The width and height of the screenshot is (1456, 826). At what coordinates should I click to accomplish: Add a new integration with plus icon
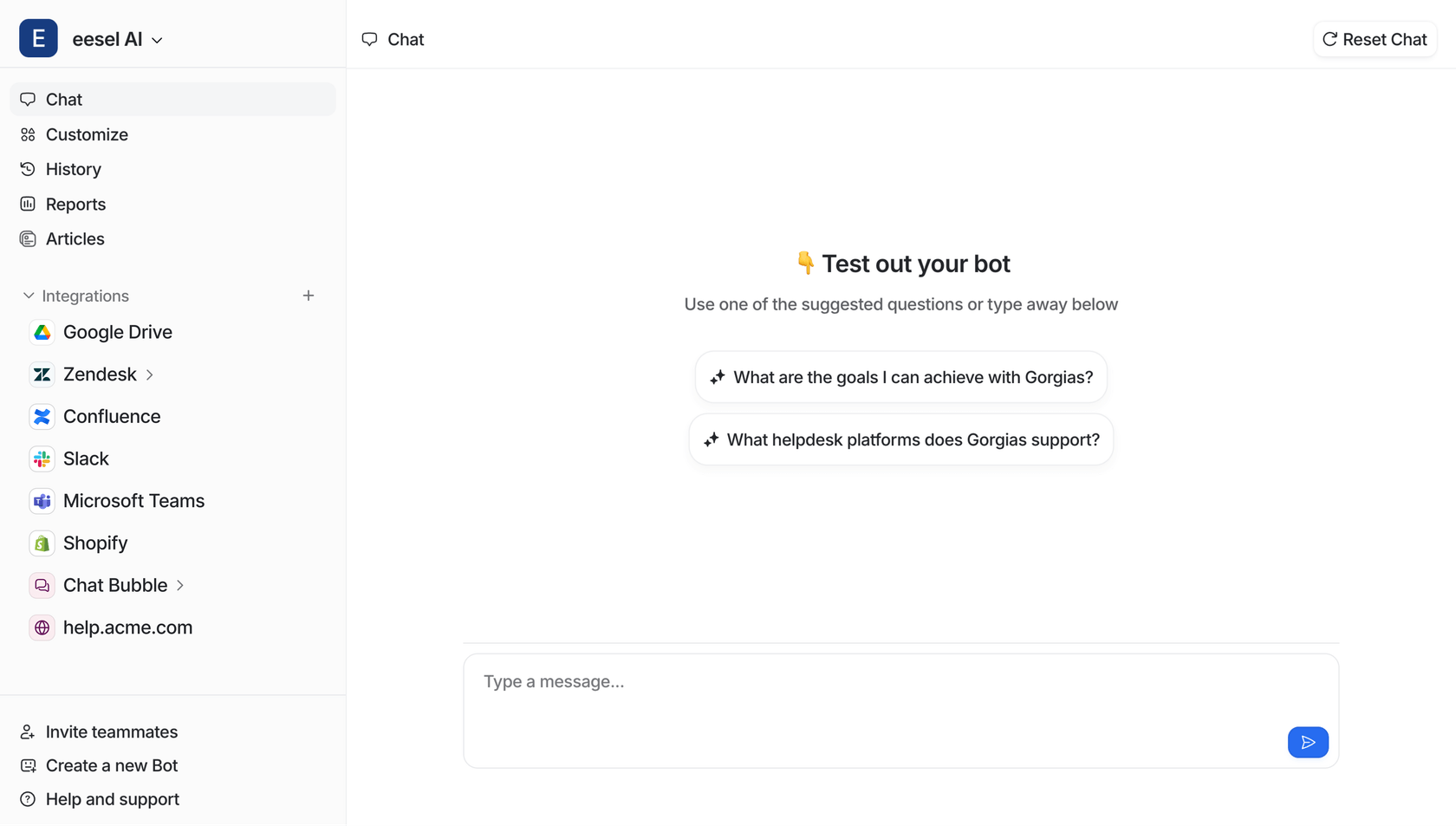309,296
